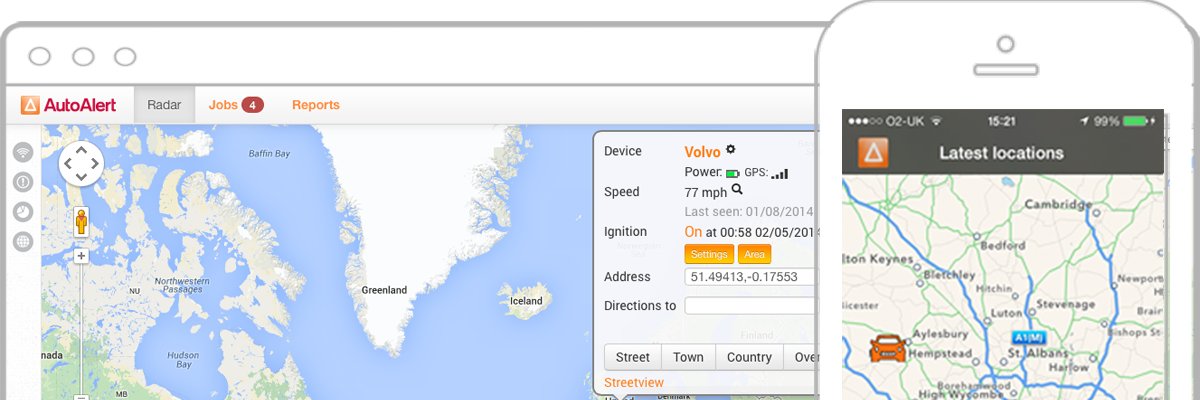The width and height of the screenshot is (1200, 400).
Task: Click the pie chart sidebar icon
Action: point(22,212)
